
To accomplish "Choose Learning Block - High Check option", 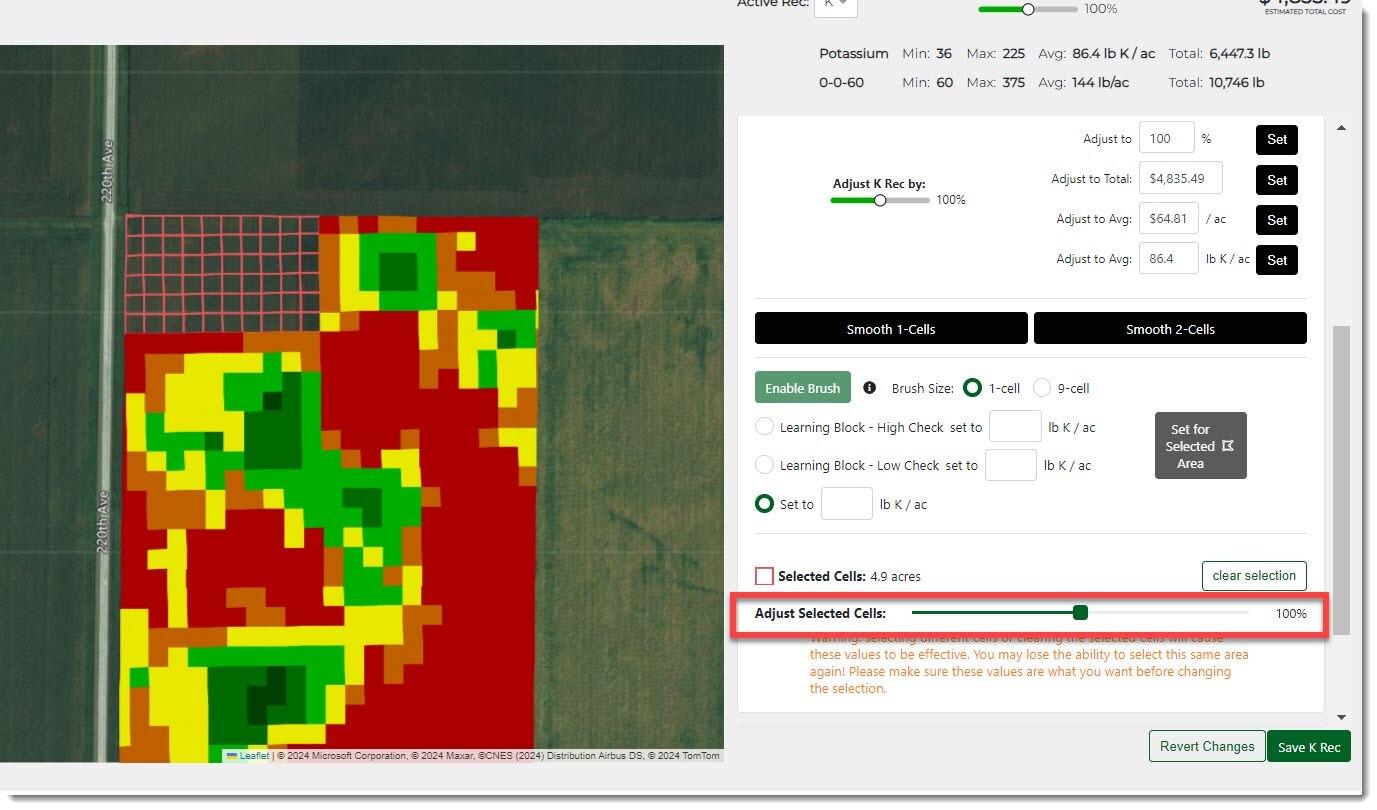I will pyautogui.click(x=765, y=427).
